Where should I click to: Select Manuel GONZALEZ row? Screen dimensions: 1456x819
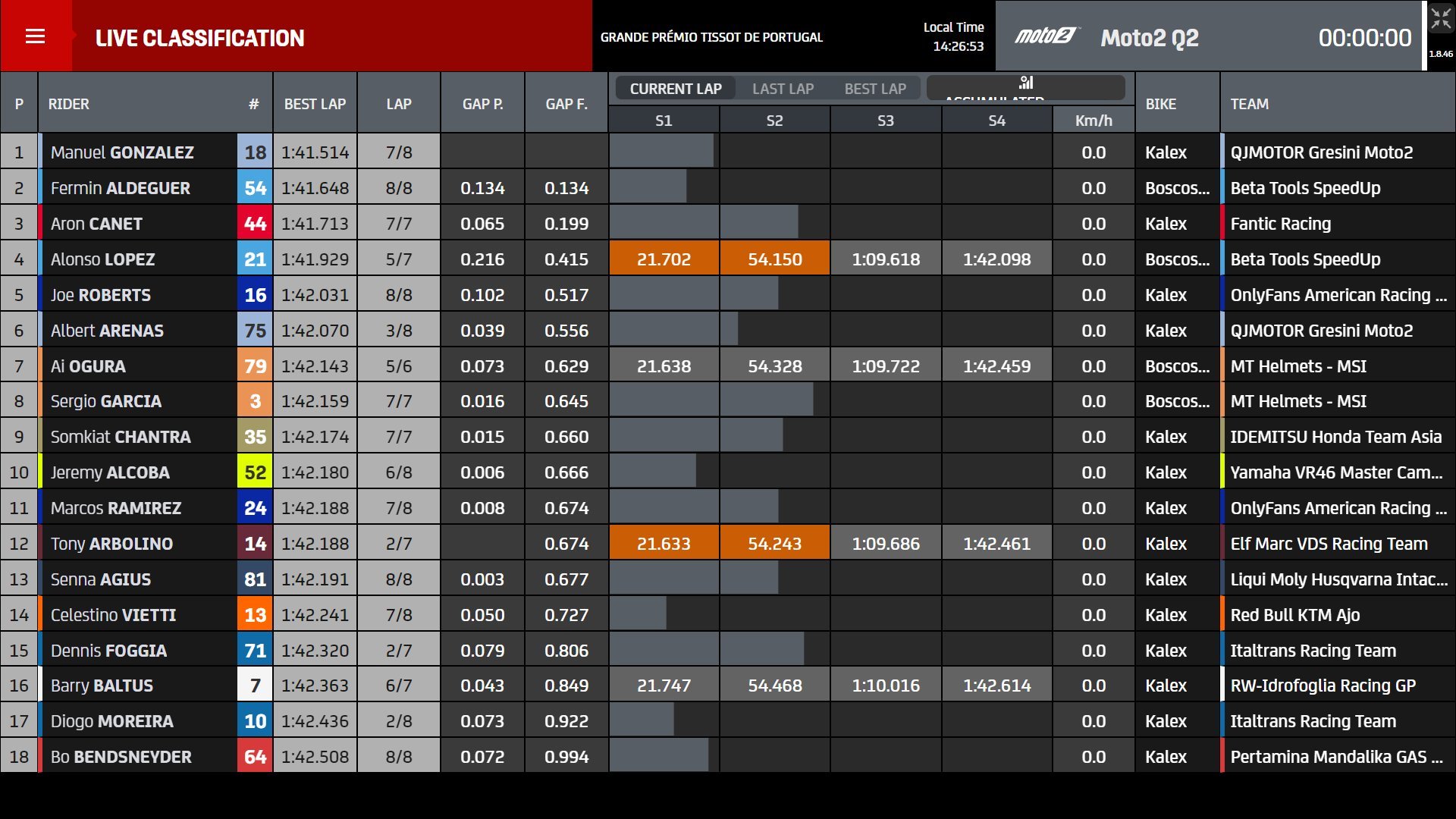click(122, 152)
